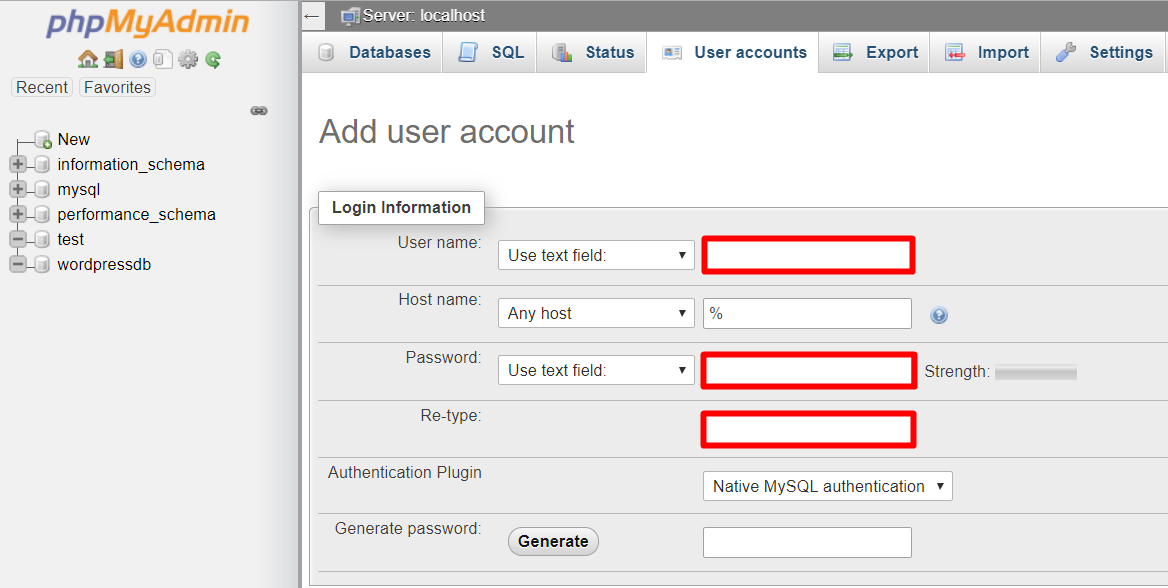
Task: Switch to the Databases tab
Action: (x=374, y=53)
